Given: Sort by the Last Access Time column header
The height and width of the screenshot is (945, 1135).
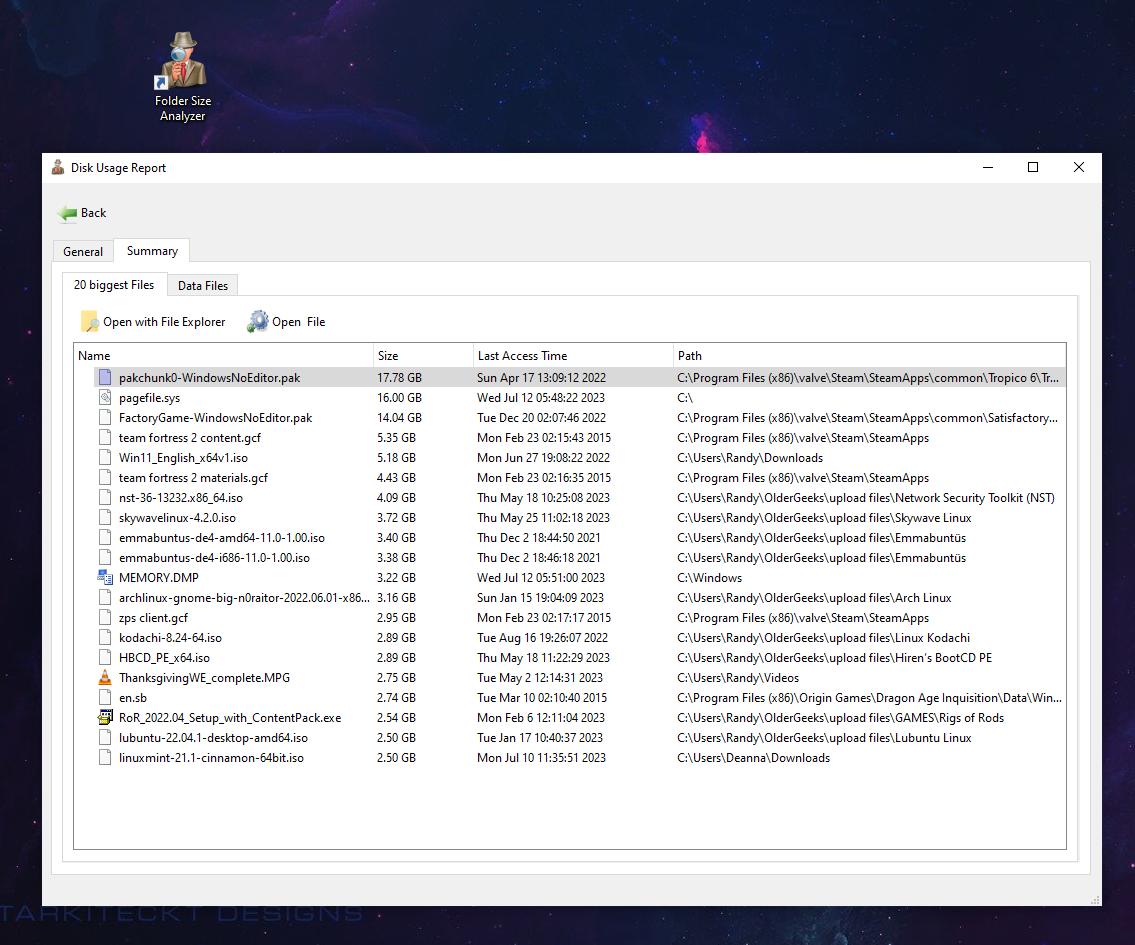Looking at the screenshot, I should tap(573, 355).
